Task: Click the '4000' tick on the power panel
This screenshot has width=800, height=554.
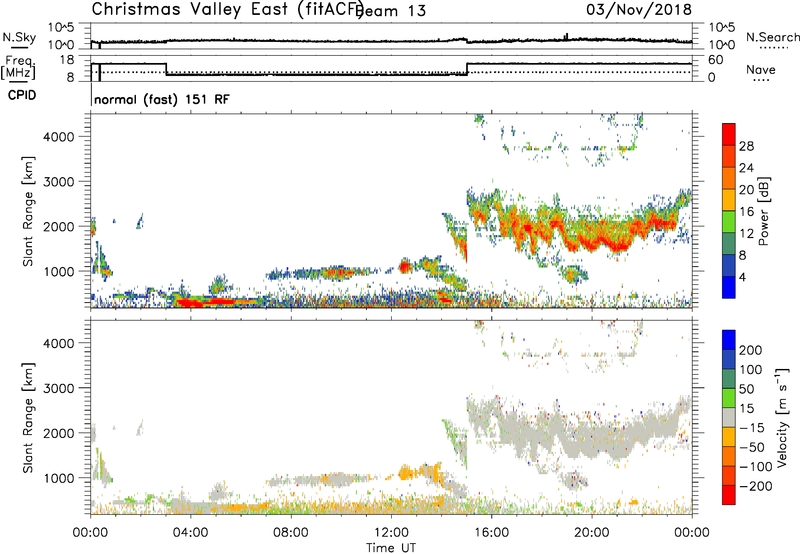Action: coord(58,137)
